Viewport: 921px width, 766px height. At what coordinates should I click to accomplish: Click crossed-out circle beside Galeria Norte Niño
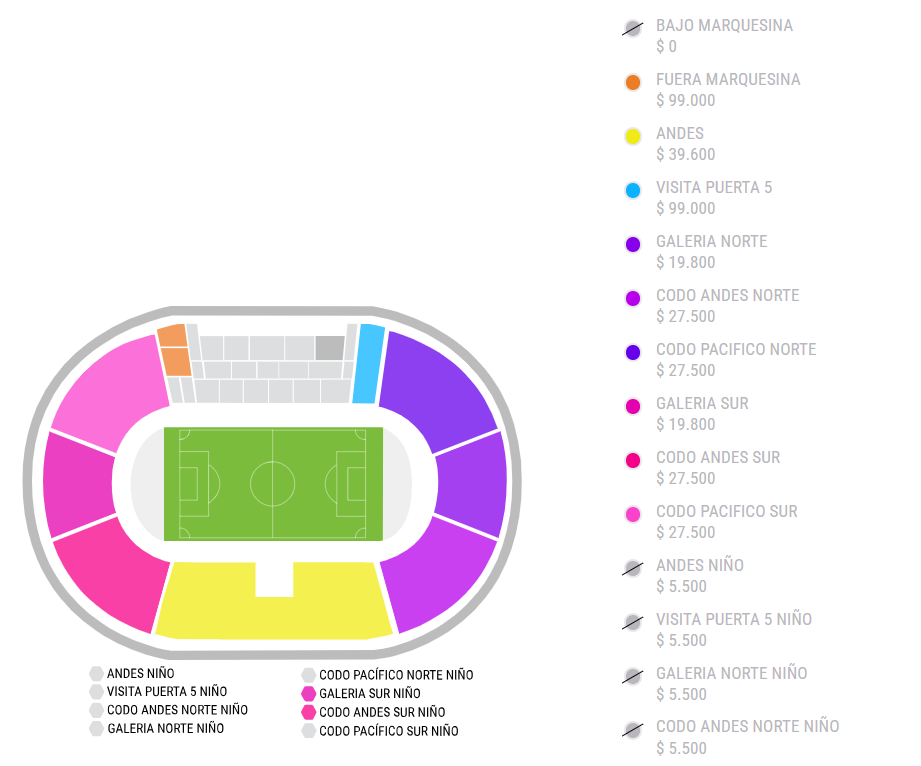[x=632, y=677]
